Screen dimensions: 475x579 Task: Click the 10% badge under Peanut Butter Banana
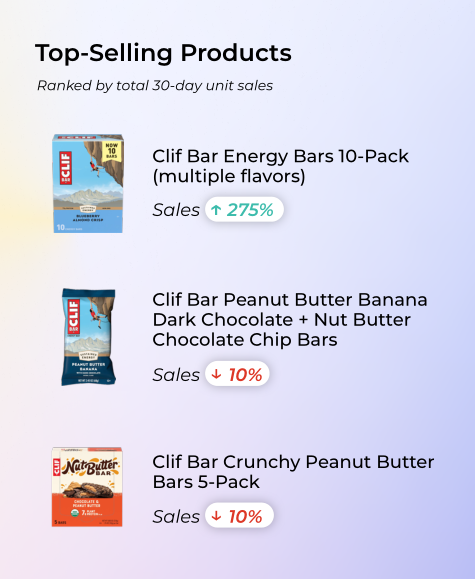pyautogui.click(x=237, y=374)
